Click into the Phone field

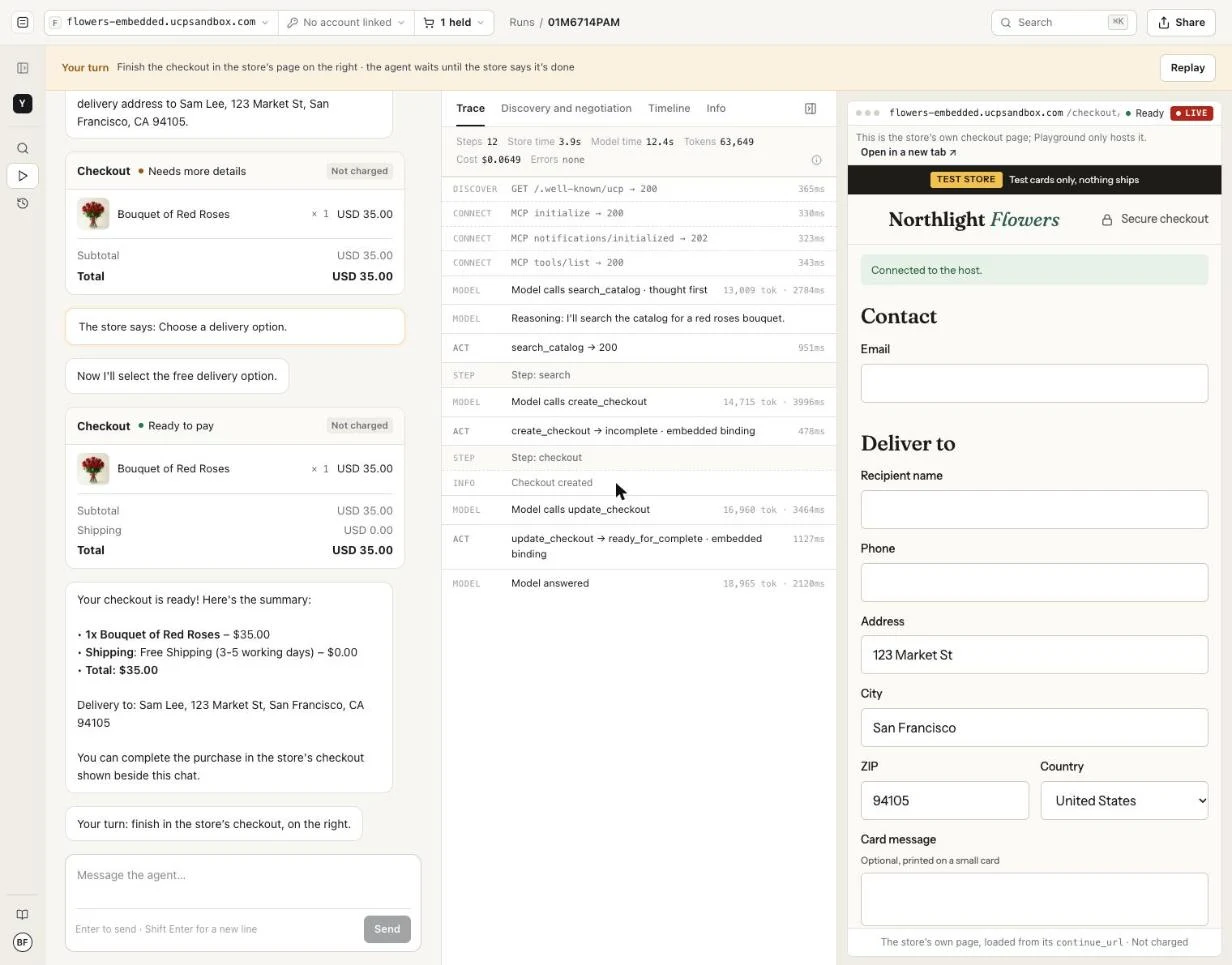(1034, 582)
